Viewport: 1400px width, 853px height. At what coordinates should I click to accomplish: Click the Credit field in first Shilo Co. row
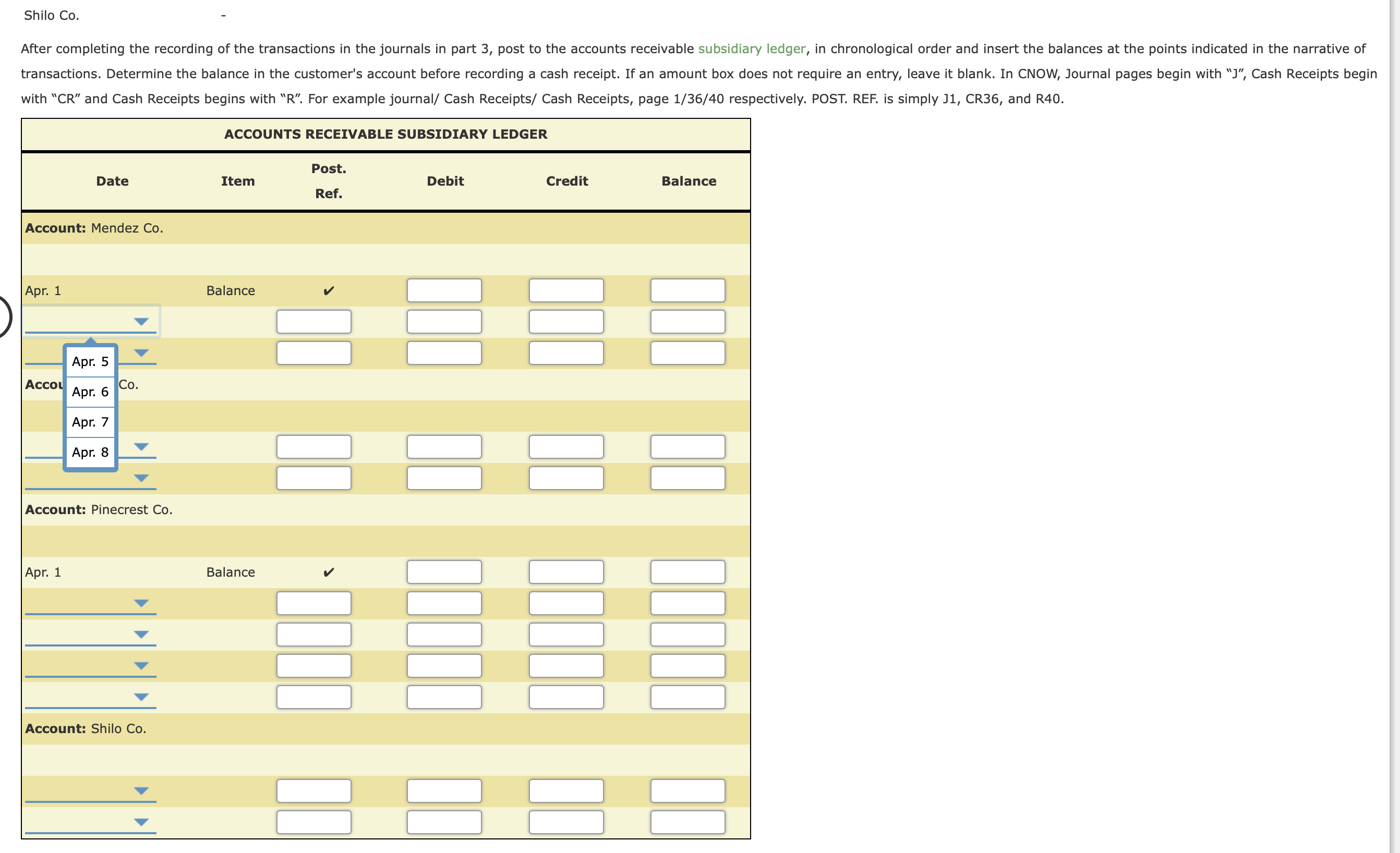(566, 790)
